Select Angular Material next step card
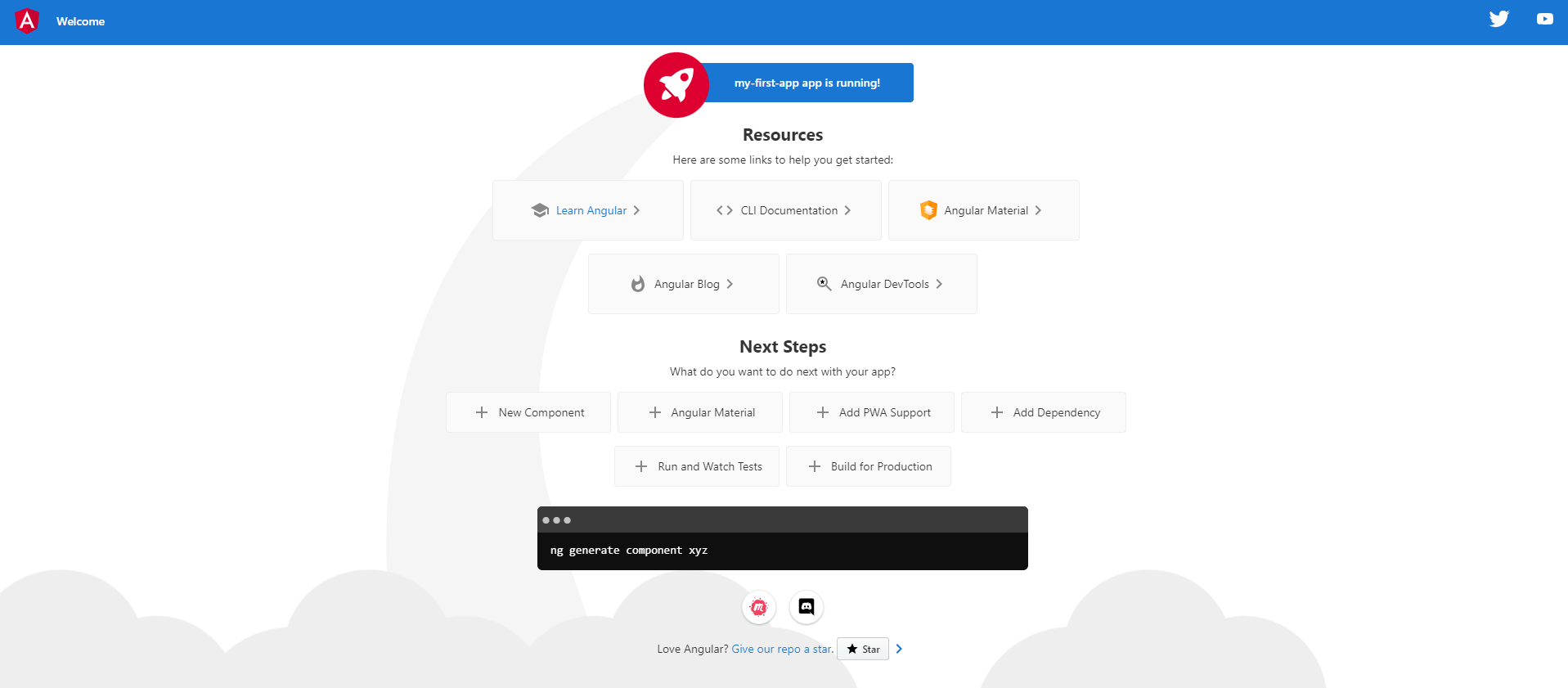The width and height of the screenshot is (1568, 688). [700, 412]
